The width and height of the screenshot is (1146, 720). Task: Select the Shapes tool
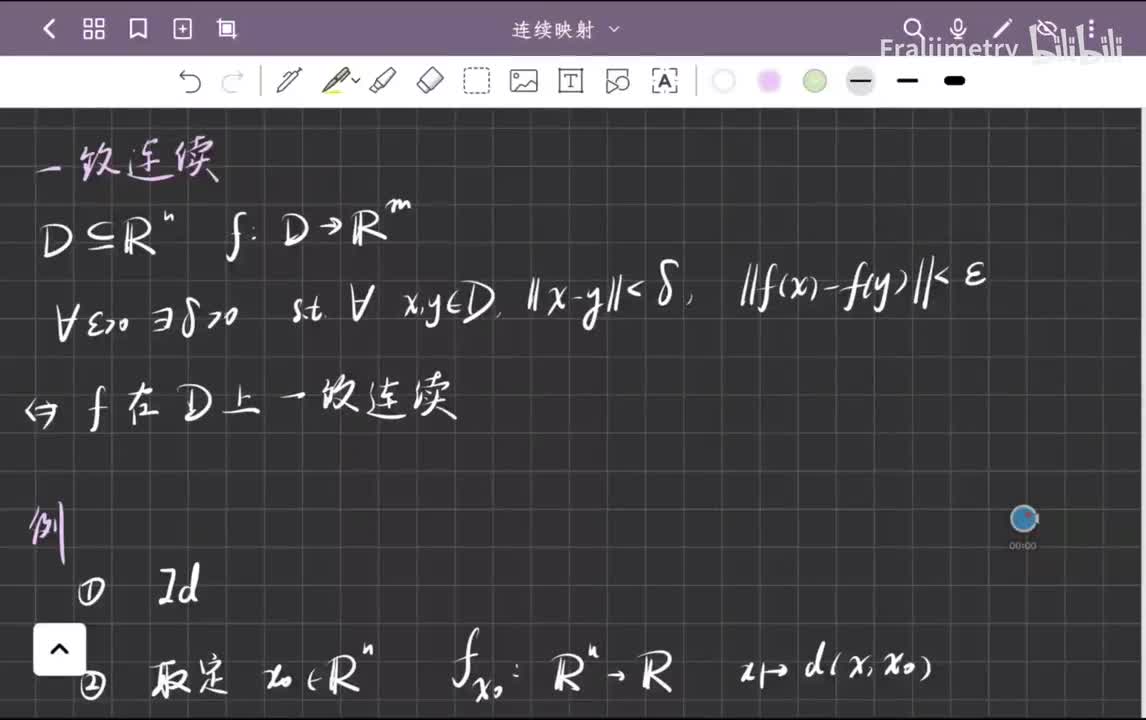point(618,80)
